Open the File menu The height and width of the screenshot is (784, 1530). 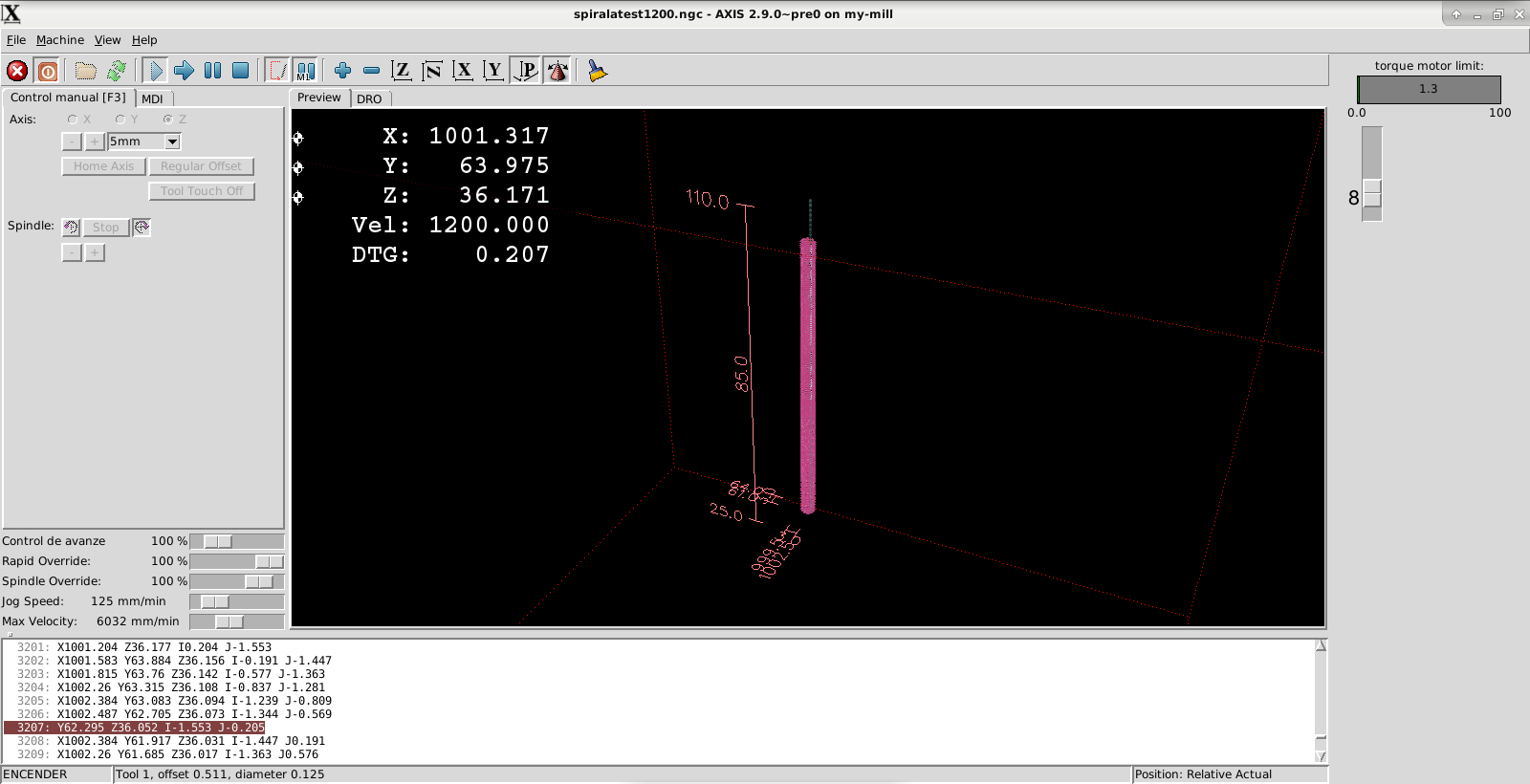tap(16, 40)
